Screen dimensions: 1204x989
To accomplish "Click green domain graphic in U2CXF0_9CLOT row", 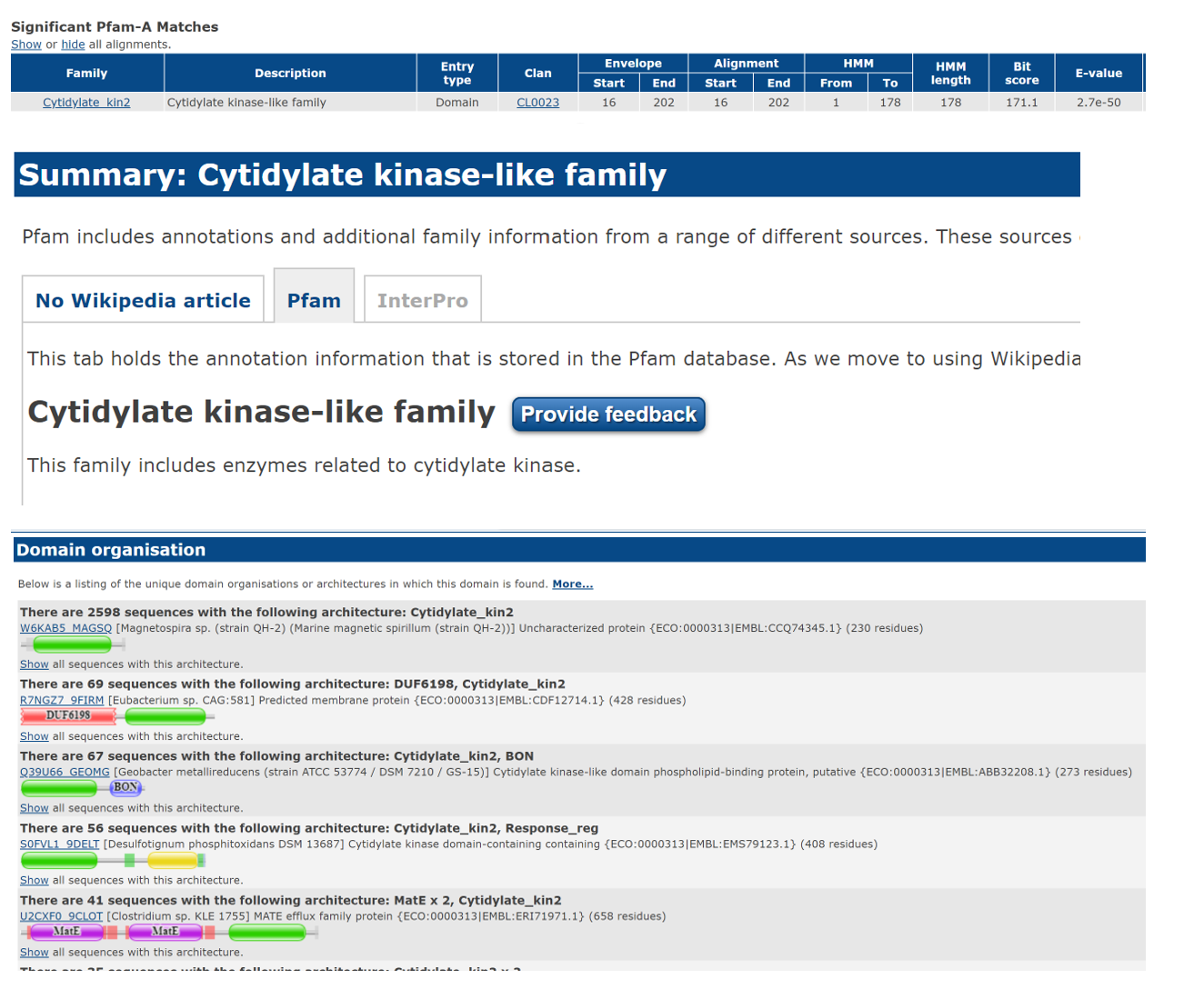I will click(x=266, y=932).
